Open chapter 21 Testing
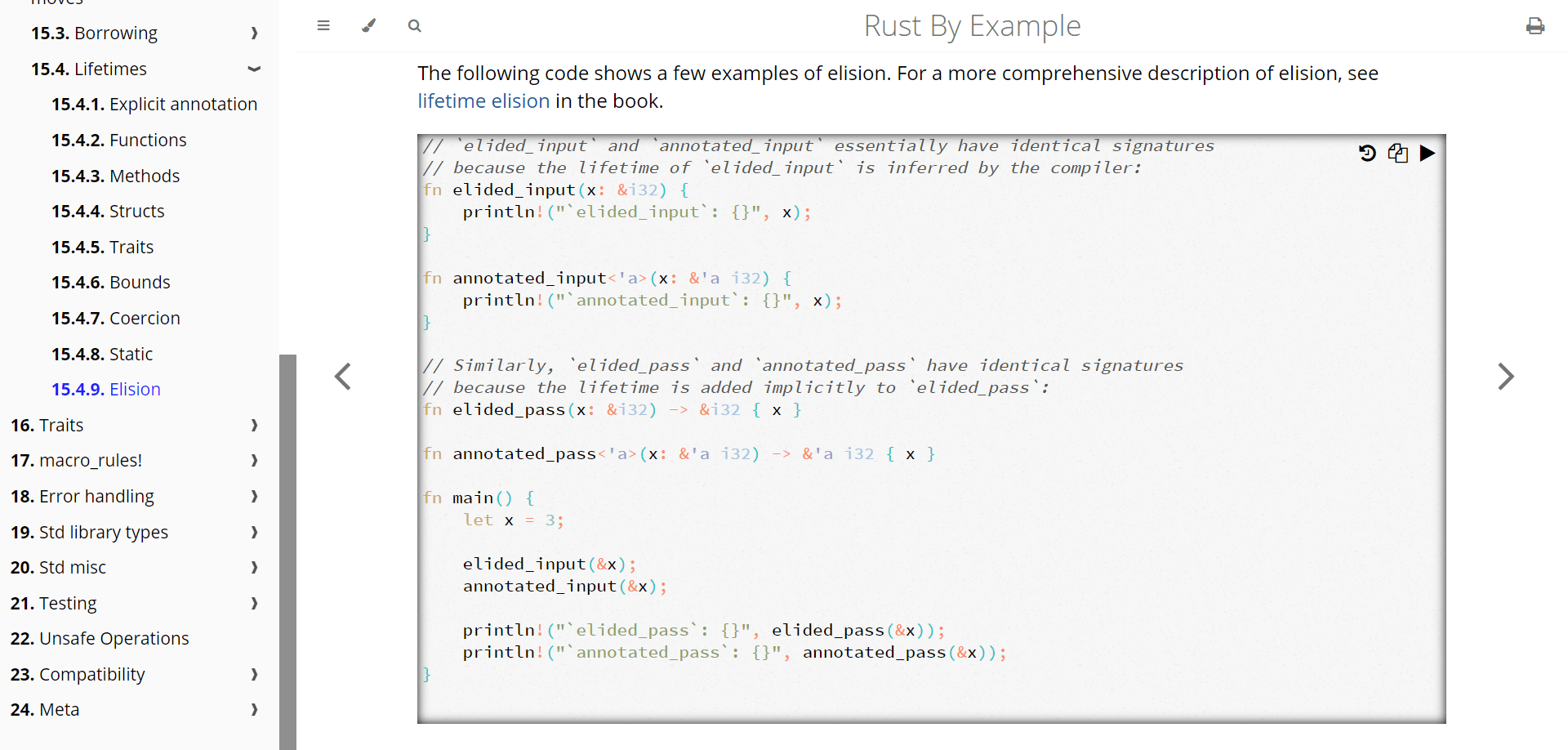Screen dimensions: 1568x750 point(53,604)
